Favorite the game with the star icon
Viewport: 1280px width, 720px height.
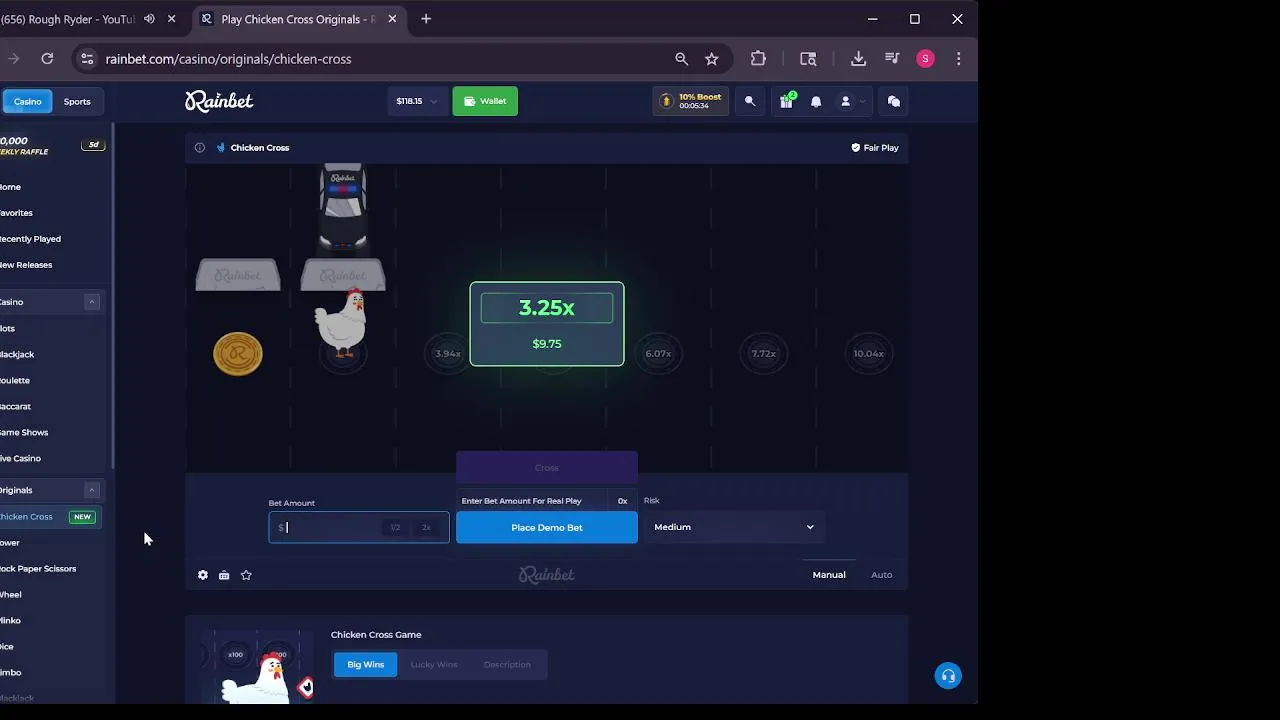[x=246, y=575]
